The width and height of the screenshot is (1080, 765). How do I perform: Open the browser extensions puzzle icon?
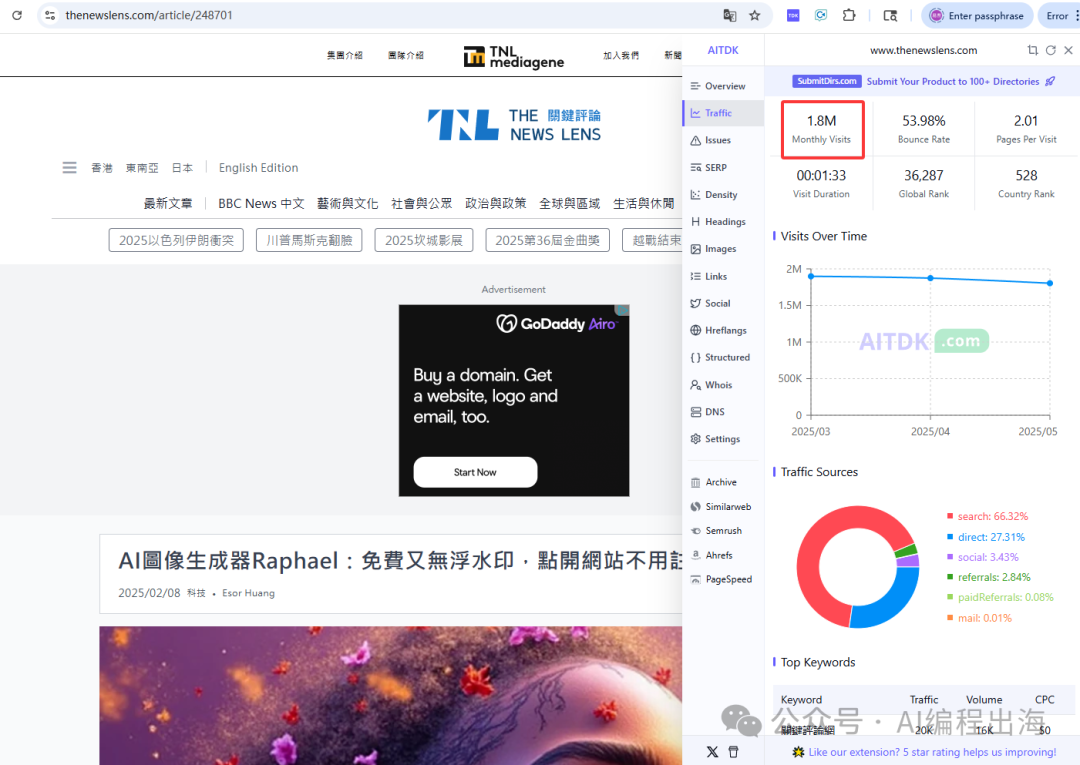coord(849,15)
